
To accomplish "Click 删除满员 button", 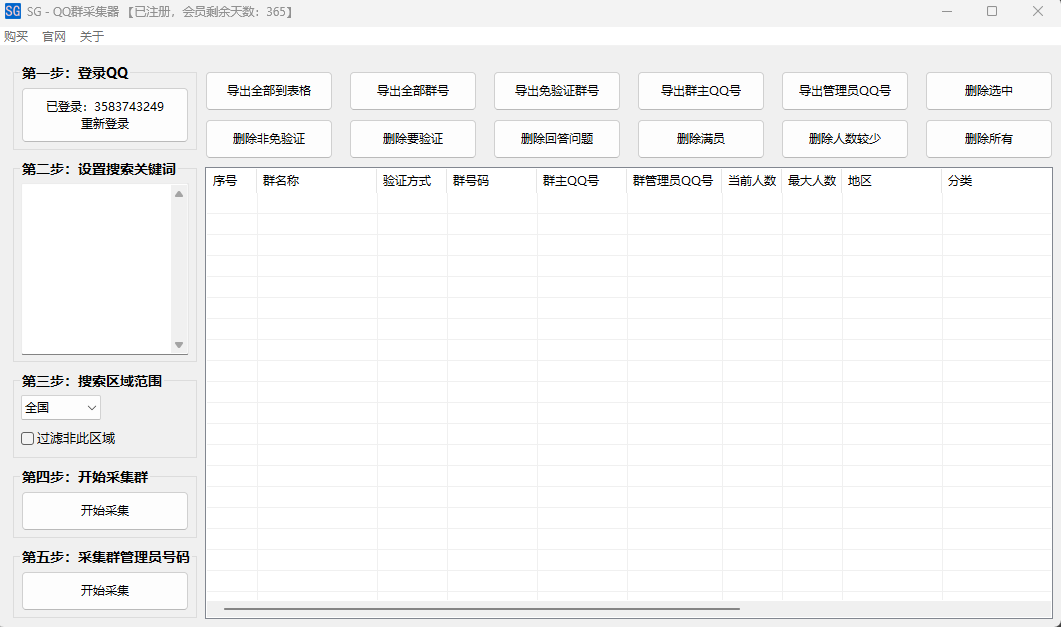I will [x=701, y=139].
